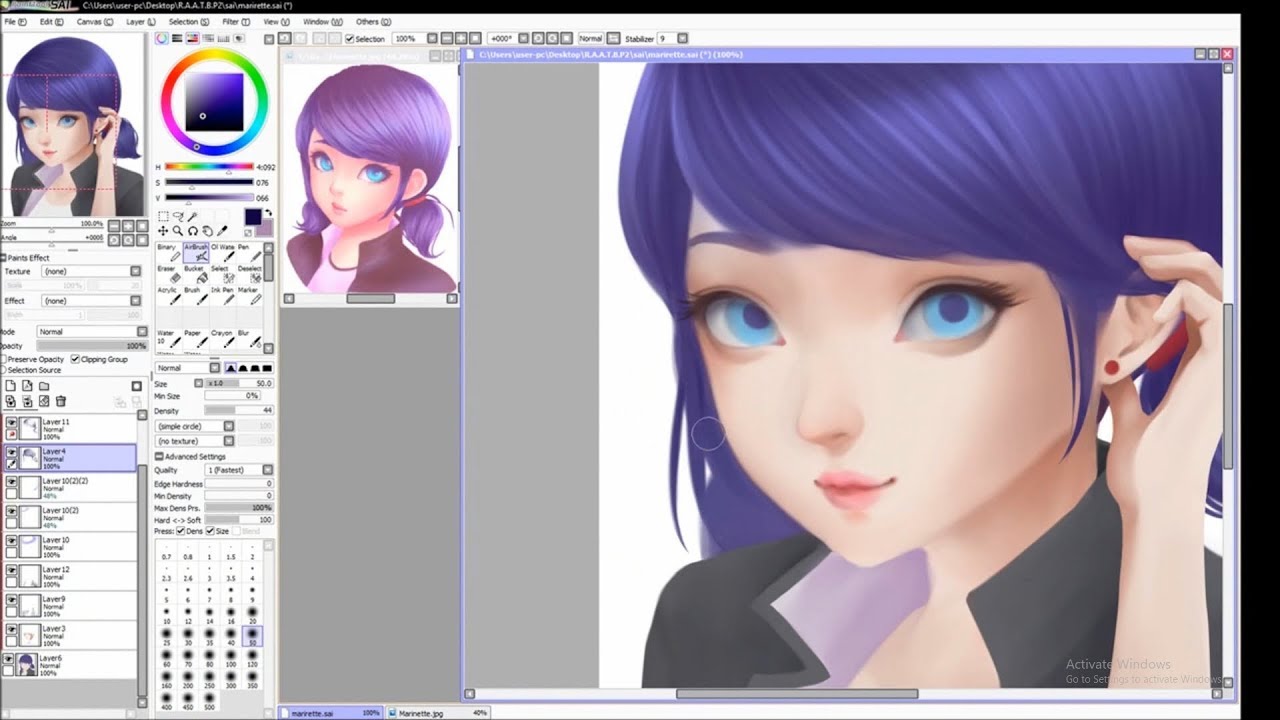Toggle Selection Source checkbox
The height and width of the screenshot is (720, 1280).
(x=4, y=370)
